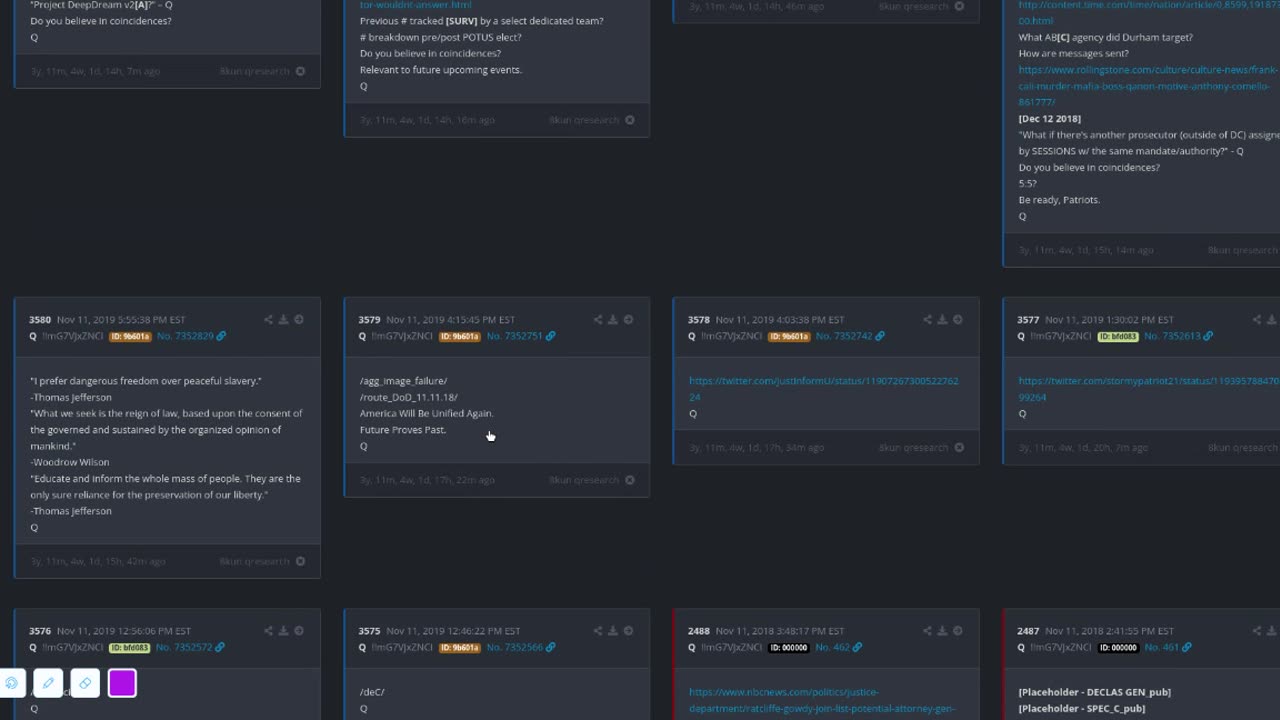Click the arrow-circle icon on post 3578
Screen dimensions: 1280x720
(957, 320)
